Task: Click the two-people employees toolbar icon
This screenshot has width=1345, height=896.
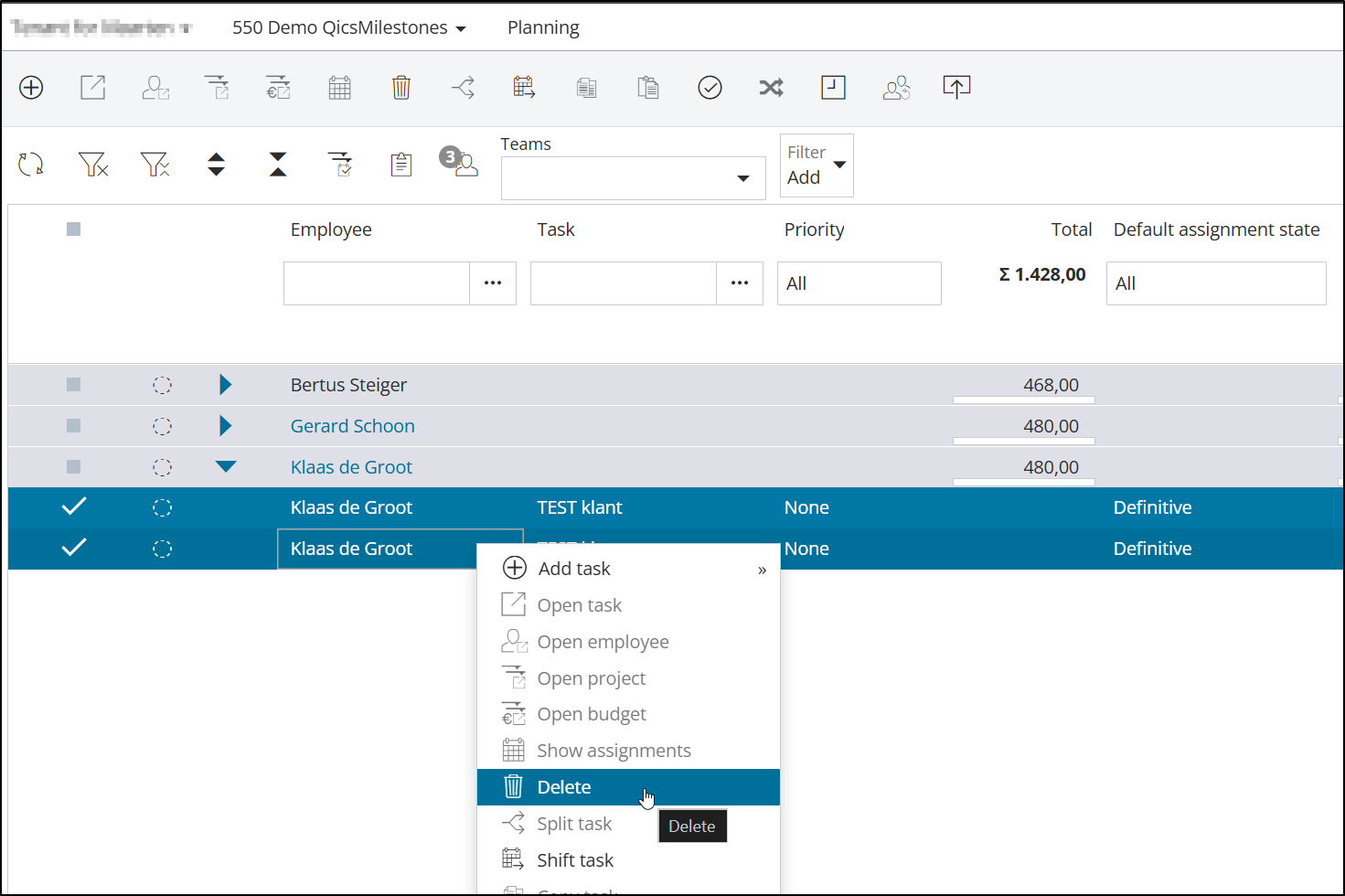Action: [x=896, y=88]
